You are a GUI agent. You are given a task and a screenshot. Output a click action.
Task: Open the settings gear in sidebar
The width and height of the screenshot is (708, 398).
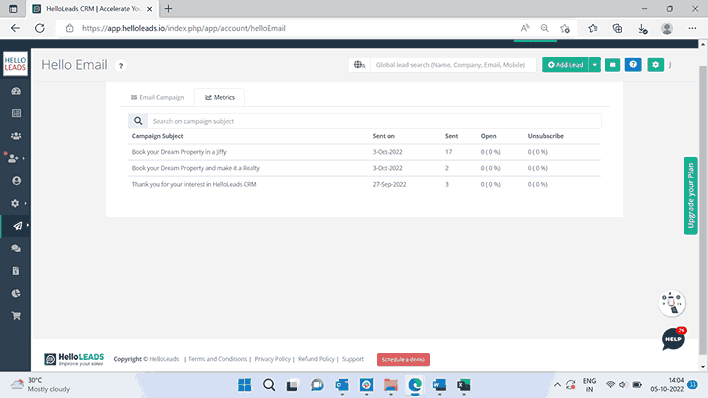pyautogui.click(x=15, y=203)
